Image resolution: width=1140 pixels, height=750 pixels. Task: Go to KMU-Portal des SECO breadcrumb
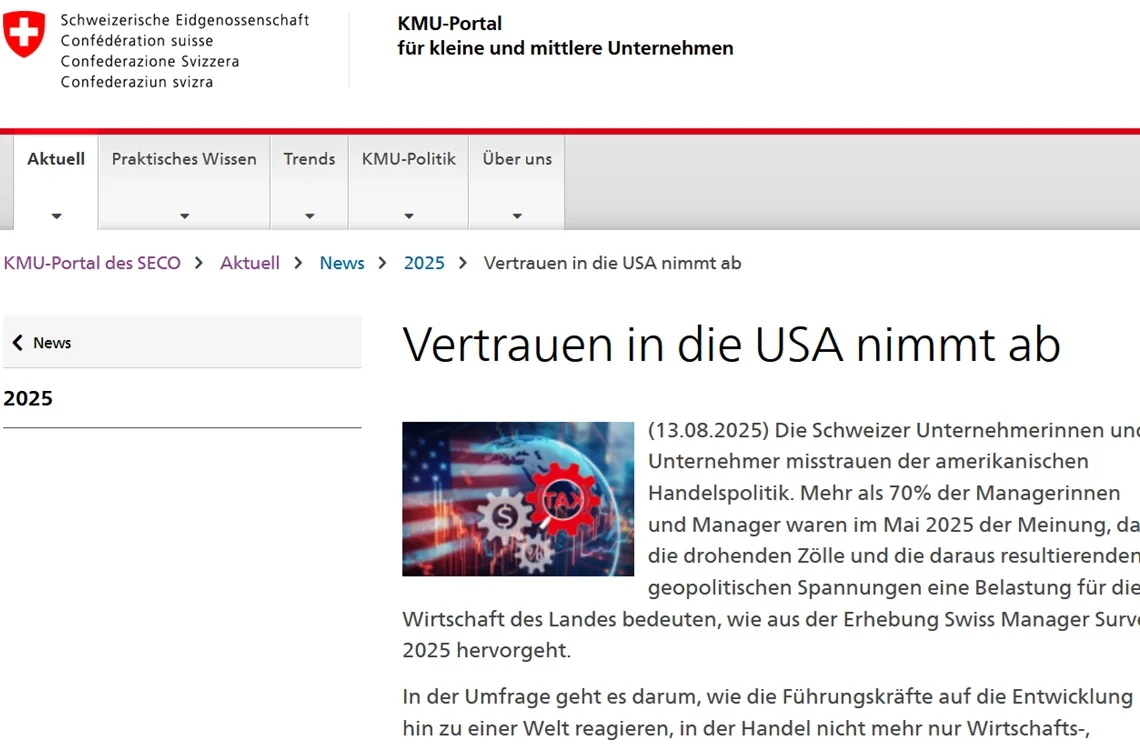pyautogui.click(x=92, y=263)
